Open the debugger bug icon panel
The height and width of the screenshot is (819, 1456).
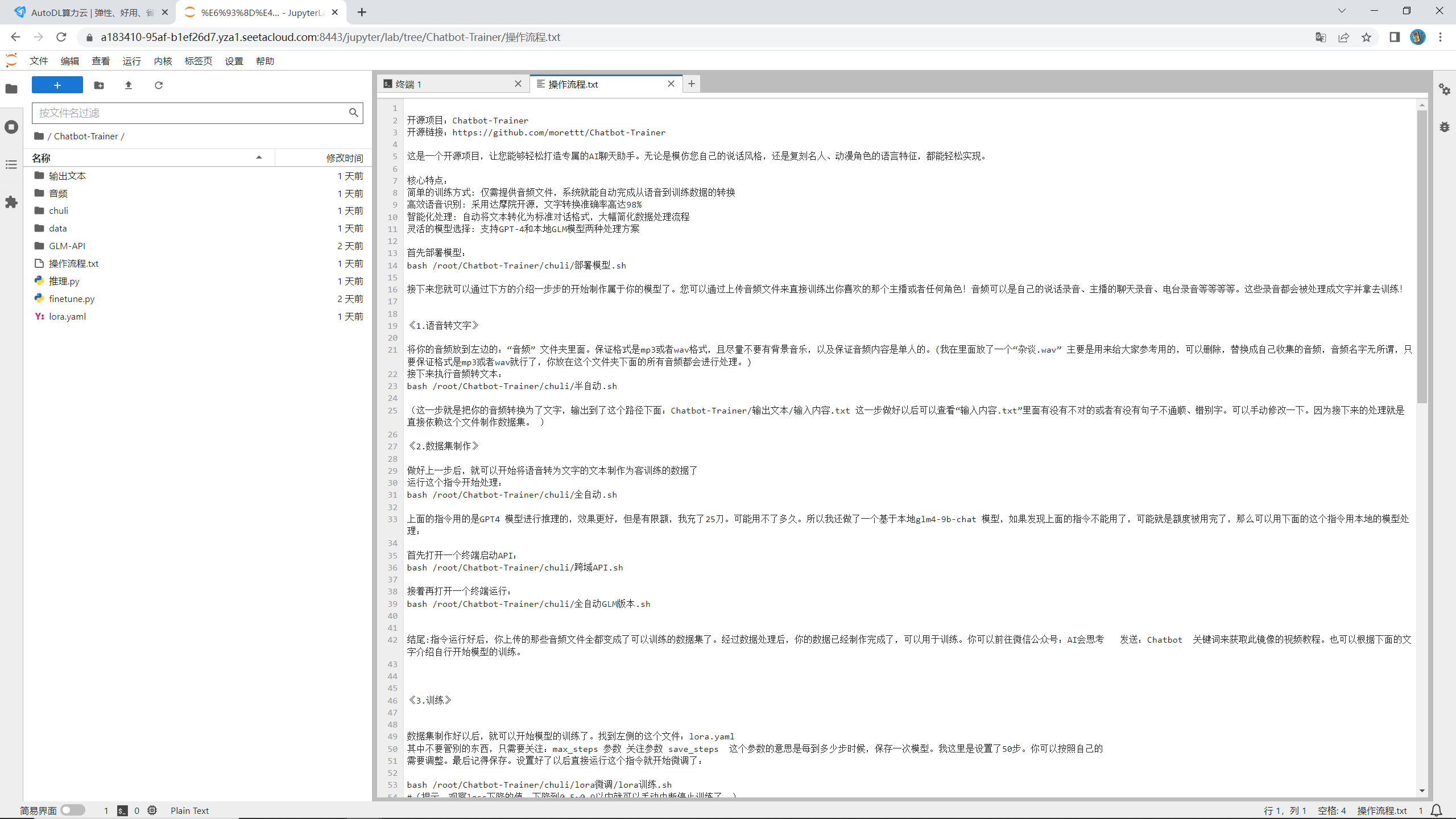pos(1445,127)
